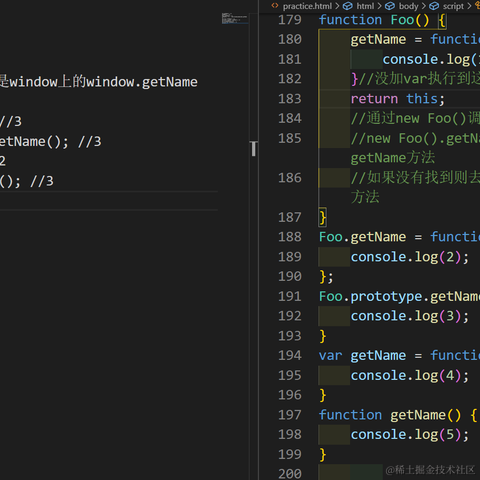Image resolution: width=480 pixels, height=480 pixels.
Task: Click 'console.log(5);' on line 198
Action: 410,435
